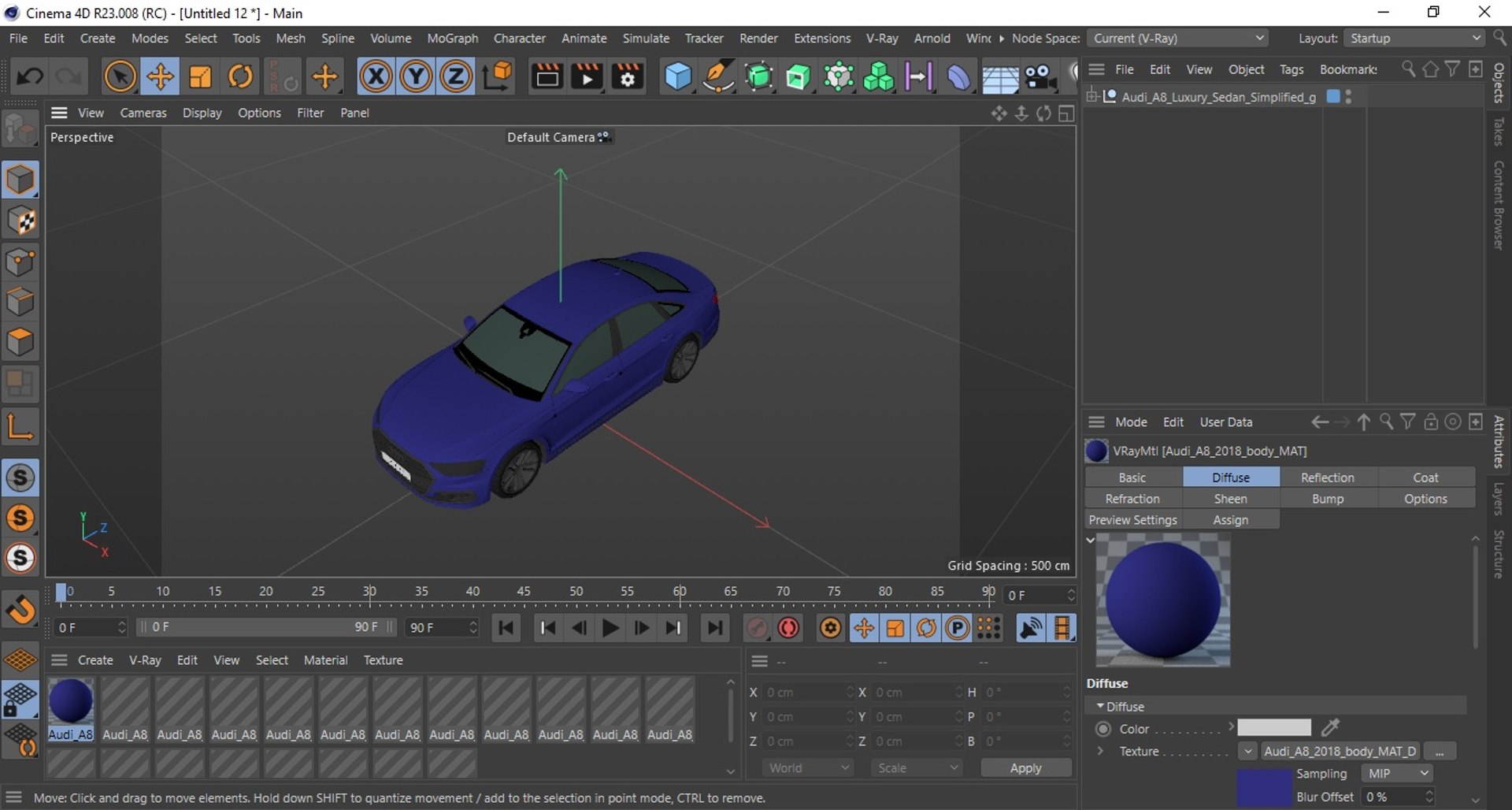1512x810 pixels.
Task: Click the Apply button
Action: pos(1025,767)
